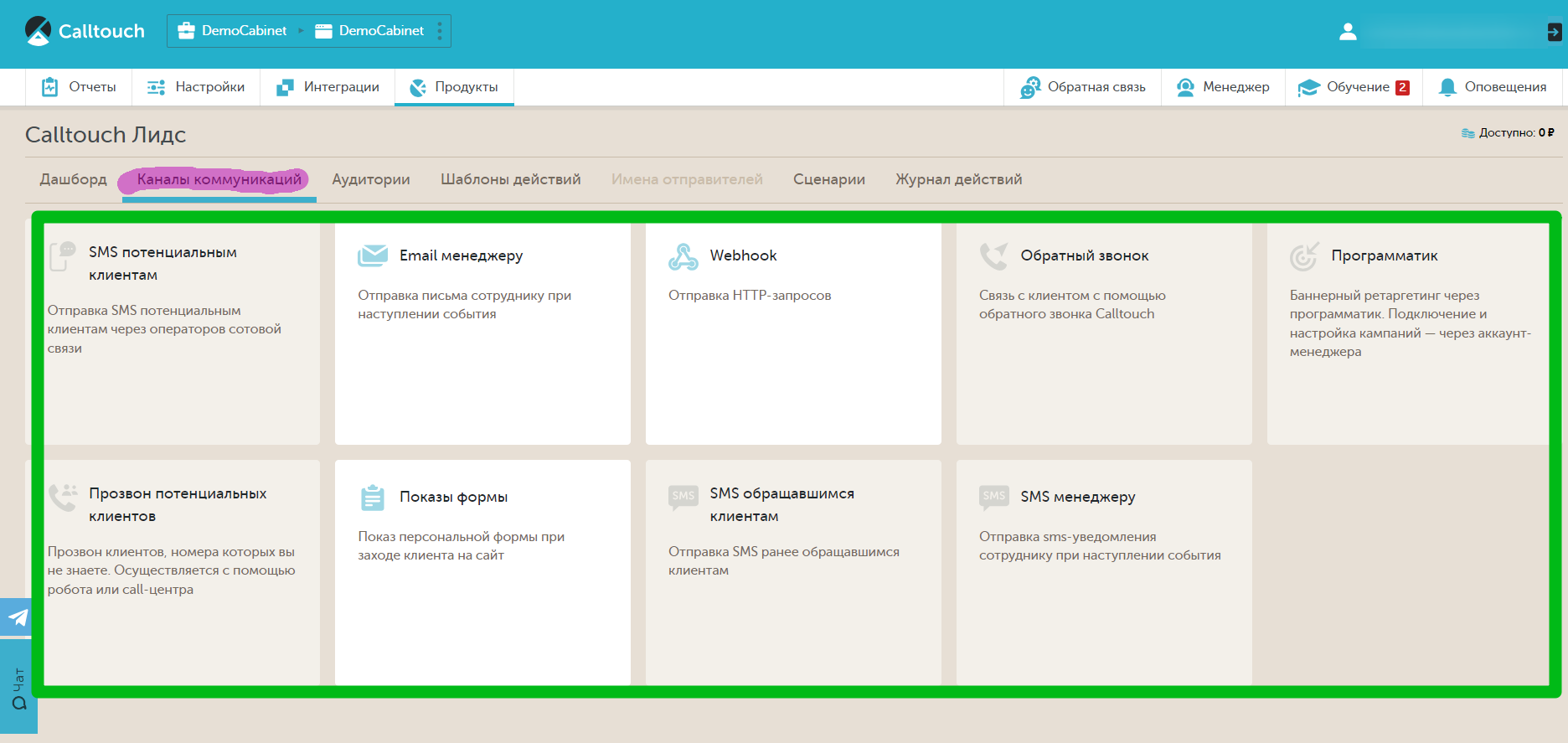Switch to the Сценарии tab
This screenshot has height=743, width=1568.
(x=829, y=179)
